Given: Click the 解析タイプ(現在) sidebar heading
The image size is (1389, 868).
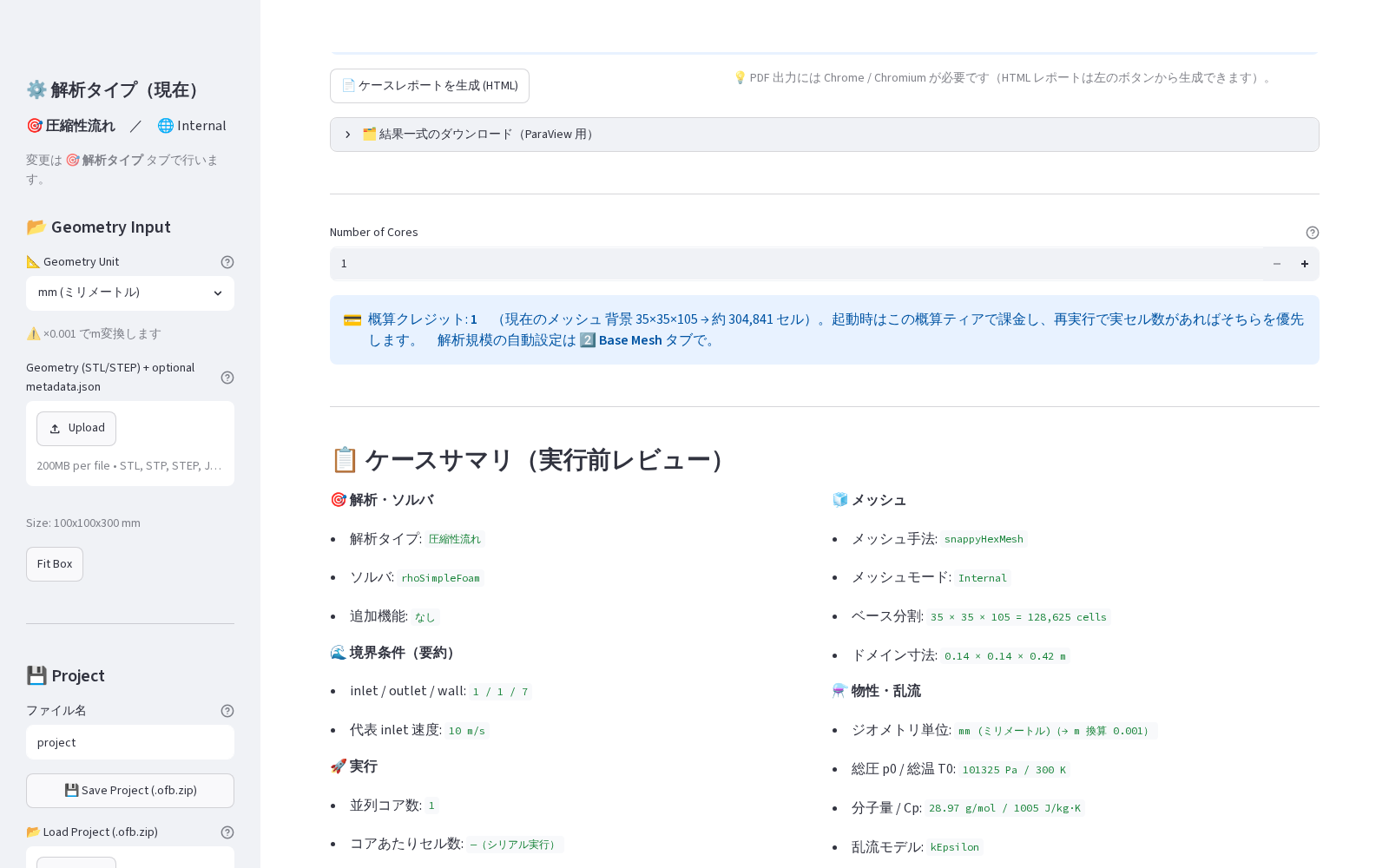Looking at the screenshot, I should [x=115, y=90].
